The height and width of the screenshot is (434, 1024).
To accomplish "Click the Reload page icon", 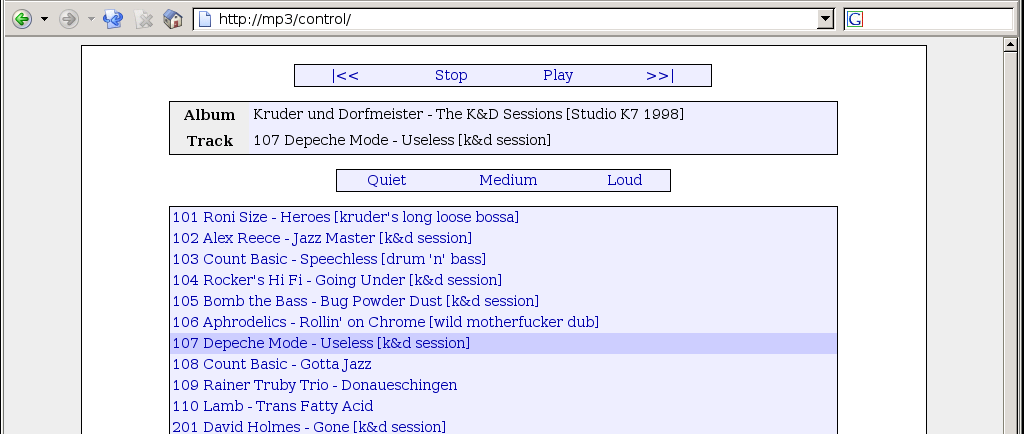I will pyautogui.click(x=113, y=19).
